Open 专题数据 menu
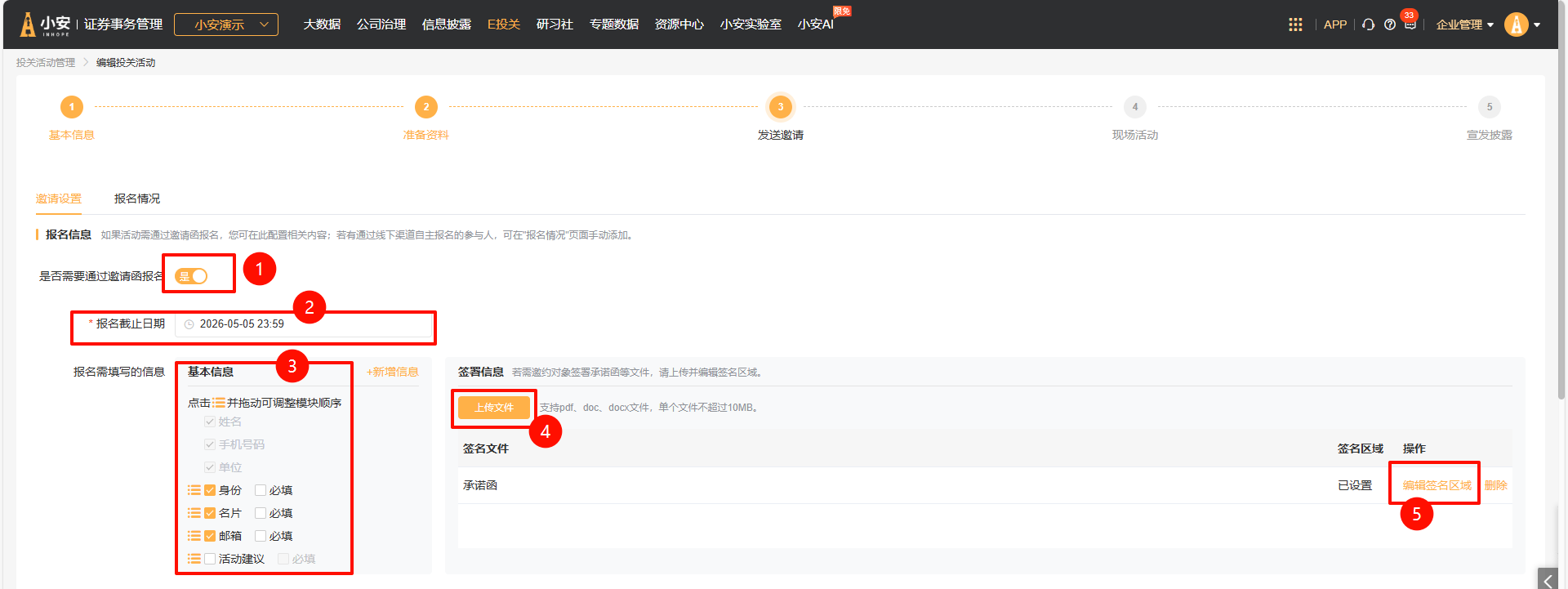The image size is (1568, 589). coord(614,25)
